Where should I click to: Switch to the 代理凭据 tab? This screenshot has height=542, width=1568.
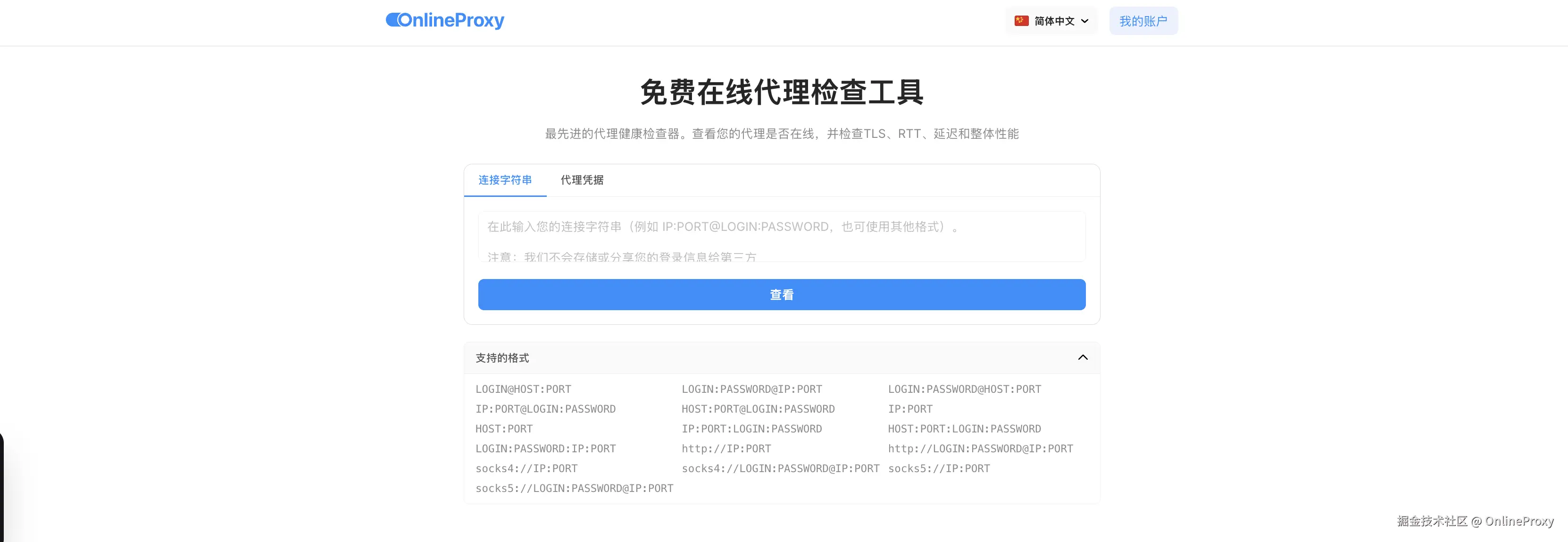(582, 180)
